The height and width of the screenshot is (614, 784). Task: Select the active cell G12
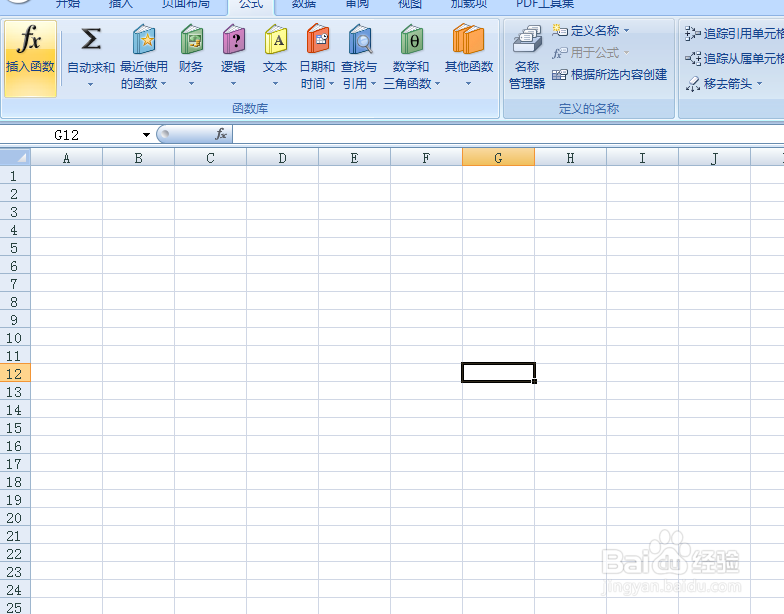[498, 373]
